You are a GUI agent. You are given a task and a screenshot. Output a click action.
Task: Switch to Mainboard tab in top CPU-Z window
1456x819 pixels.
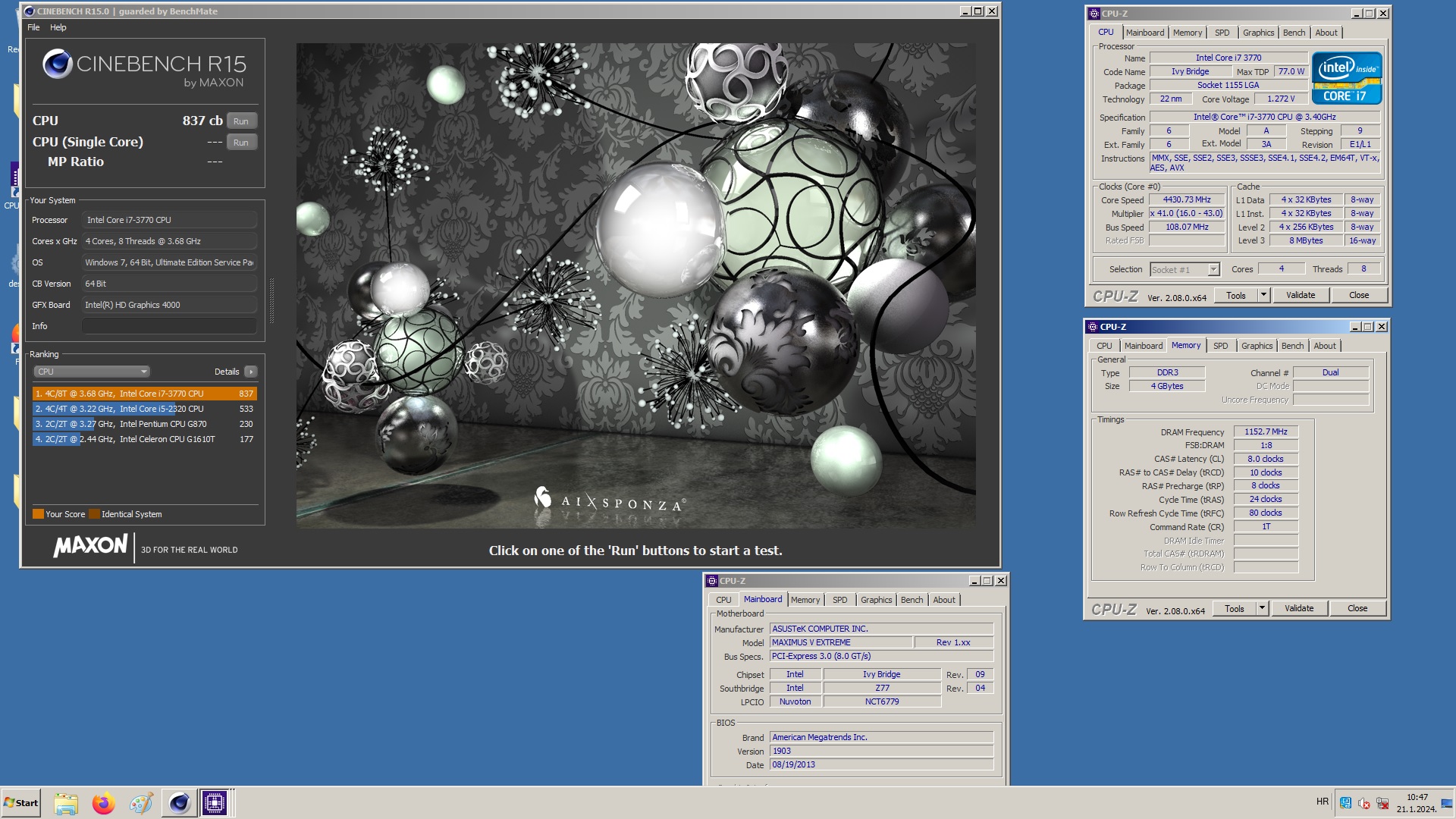click(1144, 33)
